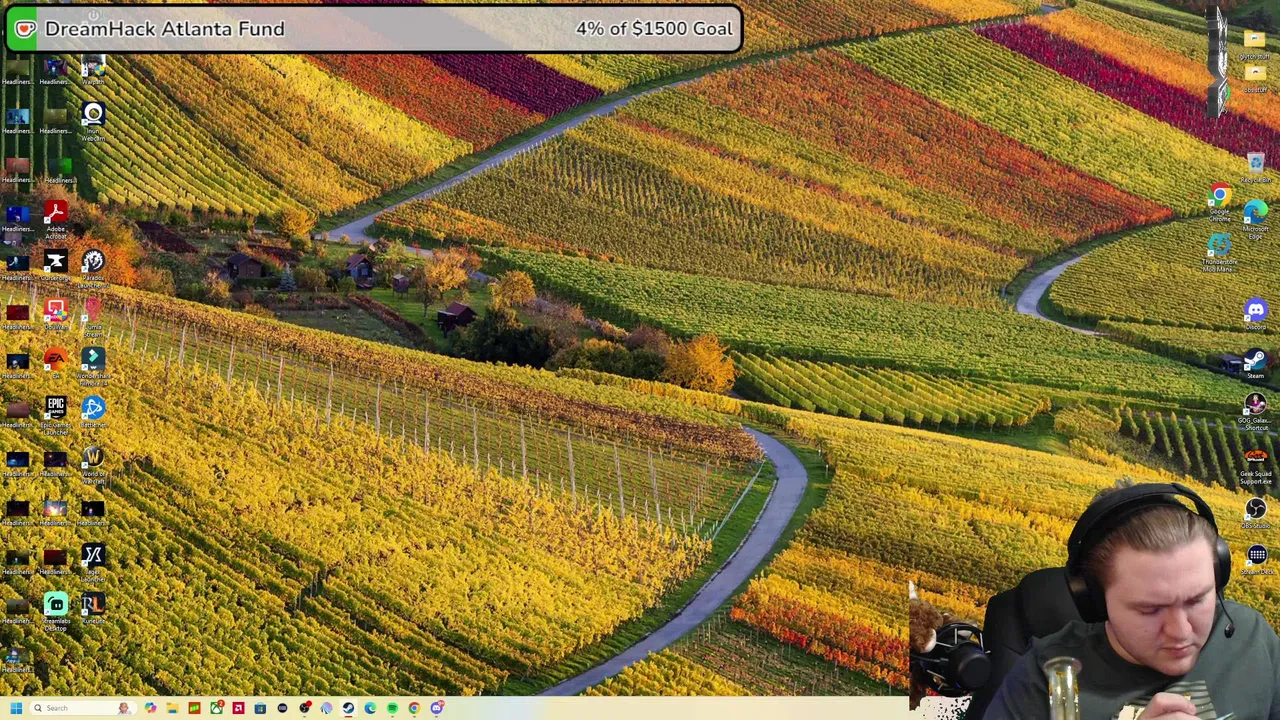Open Copilot from the taskbar
This screenshot has width=1280, height=720.
click(x=150, y=708)
